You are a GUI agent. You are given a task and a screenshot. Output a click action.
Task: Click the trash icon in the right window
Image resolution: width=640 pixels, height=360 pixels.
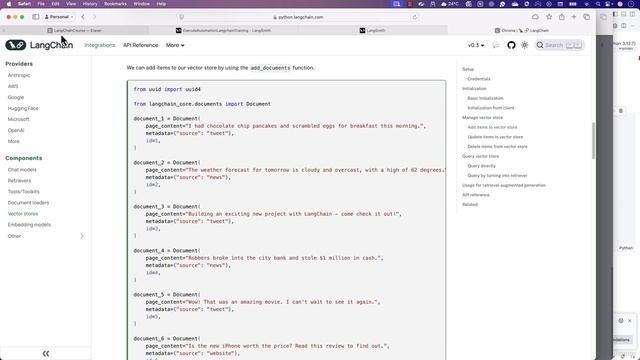pos(621,111)
